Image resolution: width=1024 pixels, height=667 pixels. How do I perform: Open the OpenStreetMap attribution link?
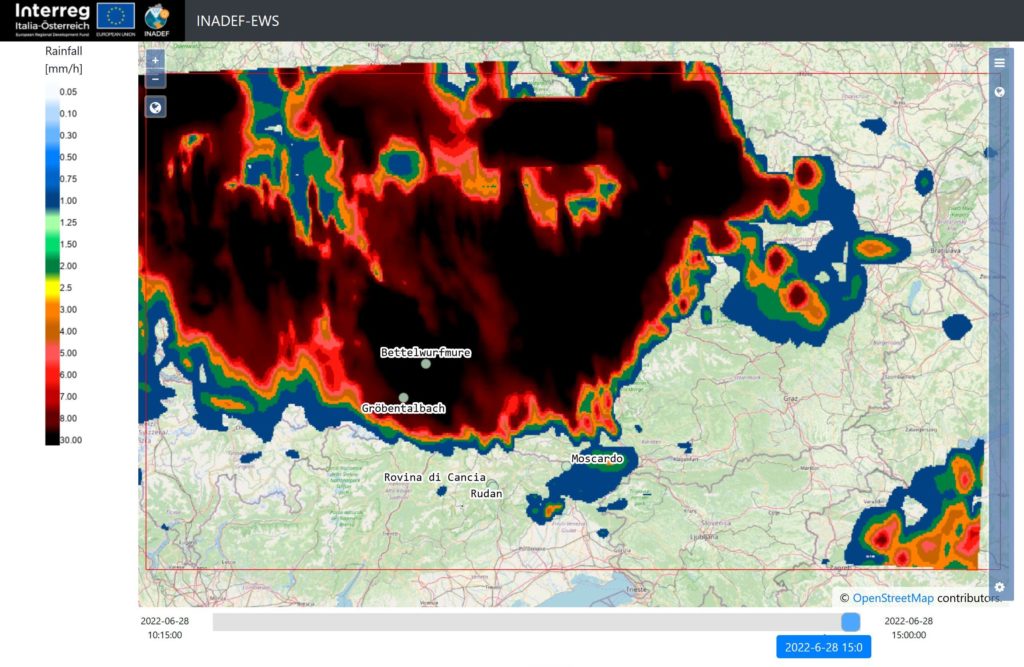[x=893, y=598]
